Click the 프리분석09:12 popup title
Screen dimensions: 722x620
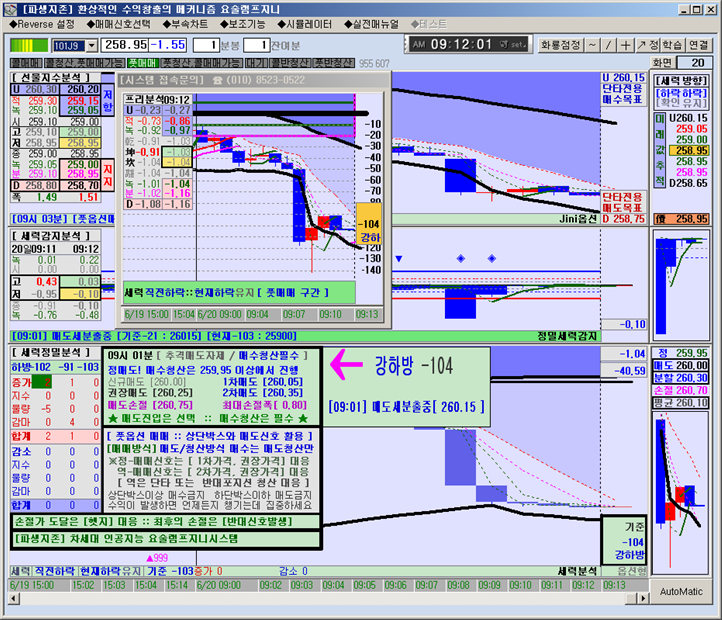pos(157,99)
